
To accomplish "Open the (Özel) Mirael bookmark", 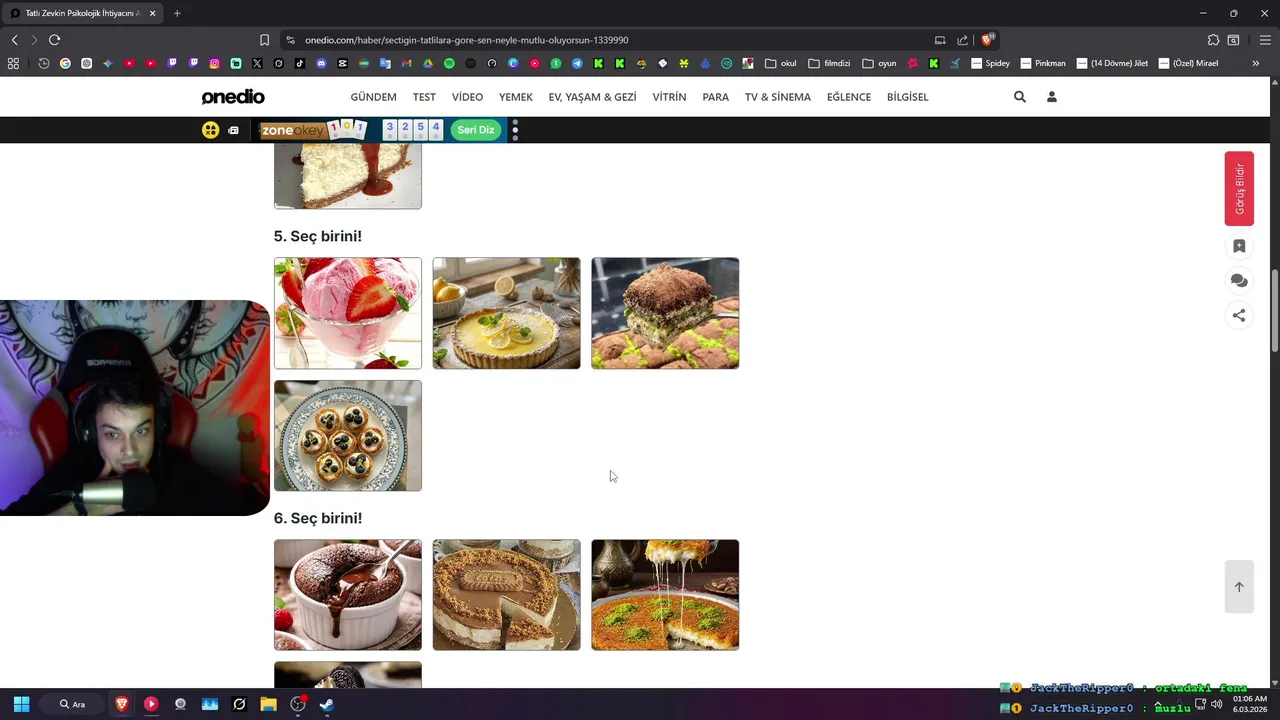I will point(1188,63).
